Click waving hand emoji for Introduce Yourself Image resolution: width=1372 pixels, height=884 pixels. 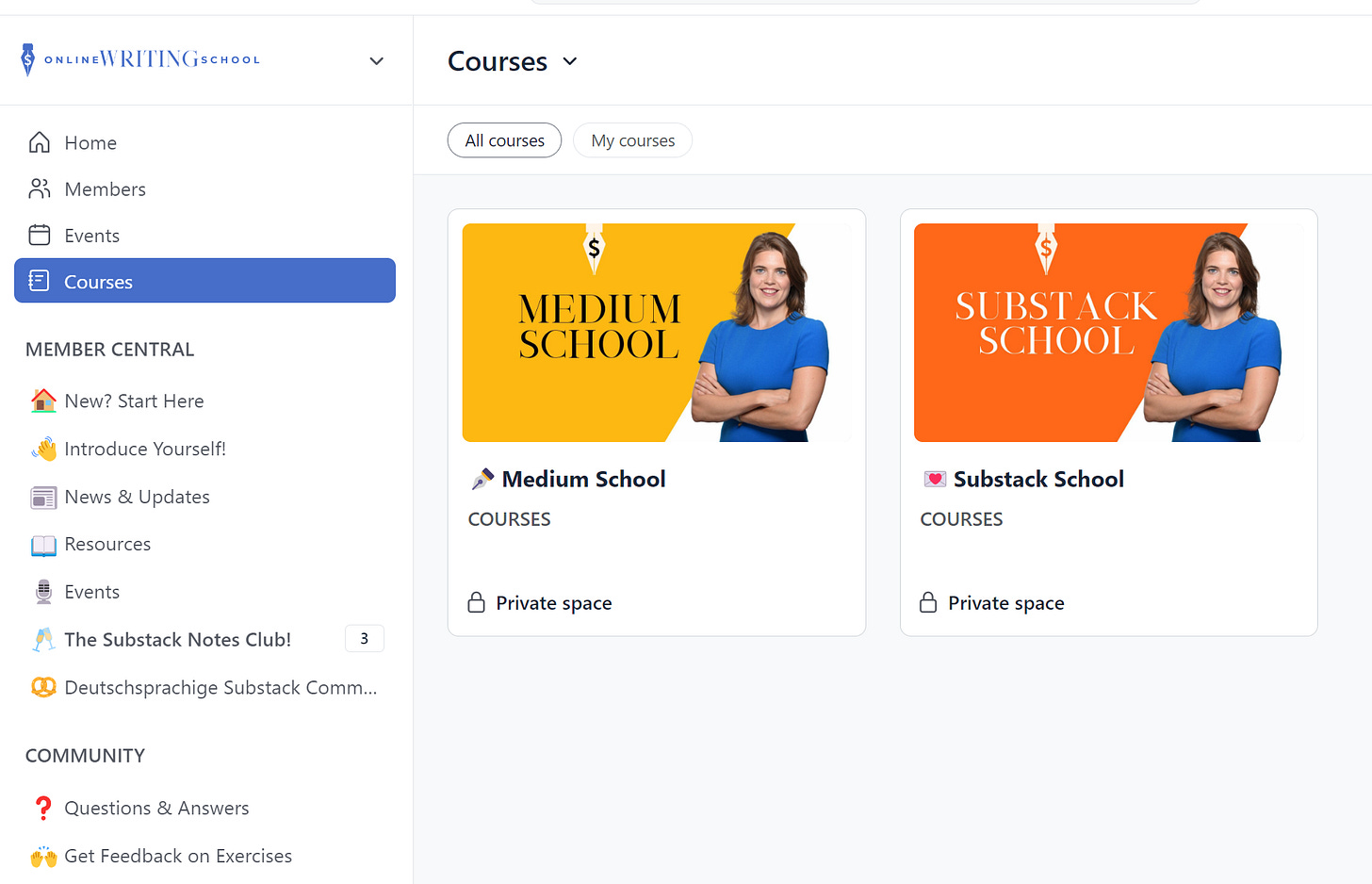(x=43, y=449)
